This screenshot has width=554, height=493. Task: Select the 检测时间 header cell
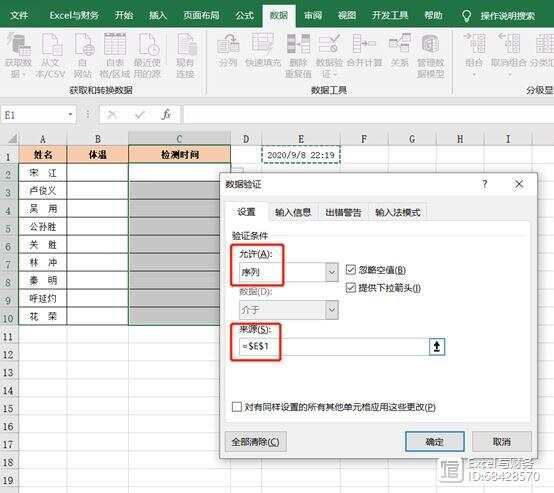pyautogui.click(x=179, y=154)
